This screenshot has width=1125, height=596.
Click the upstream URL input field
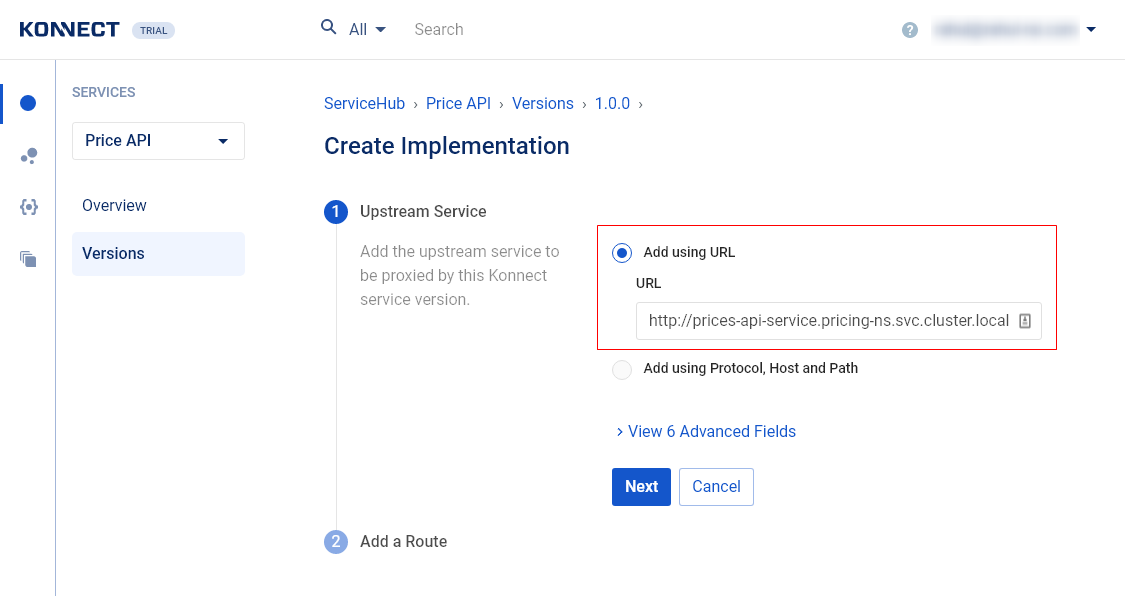click(838, 321)
